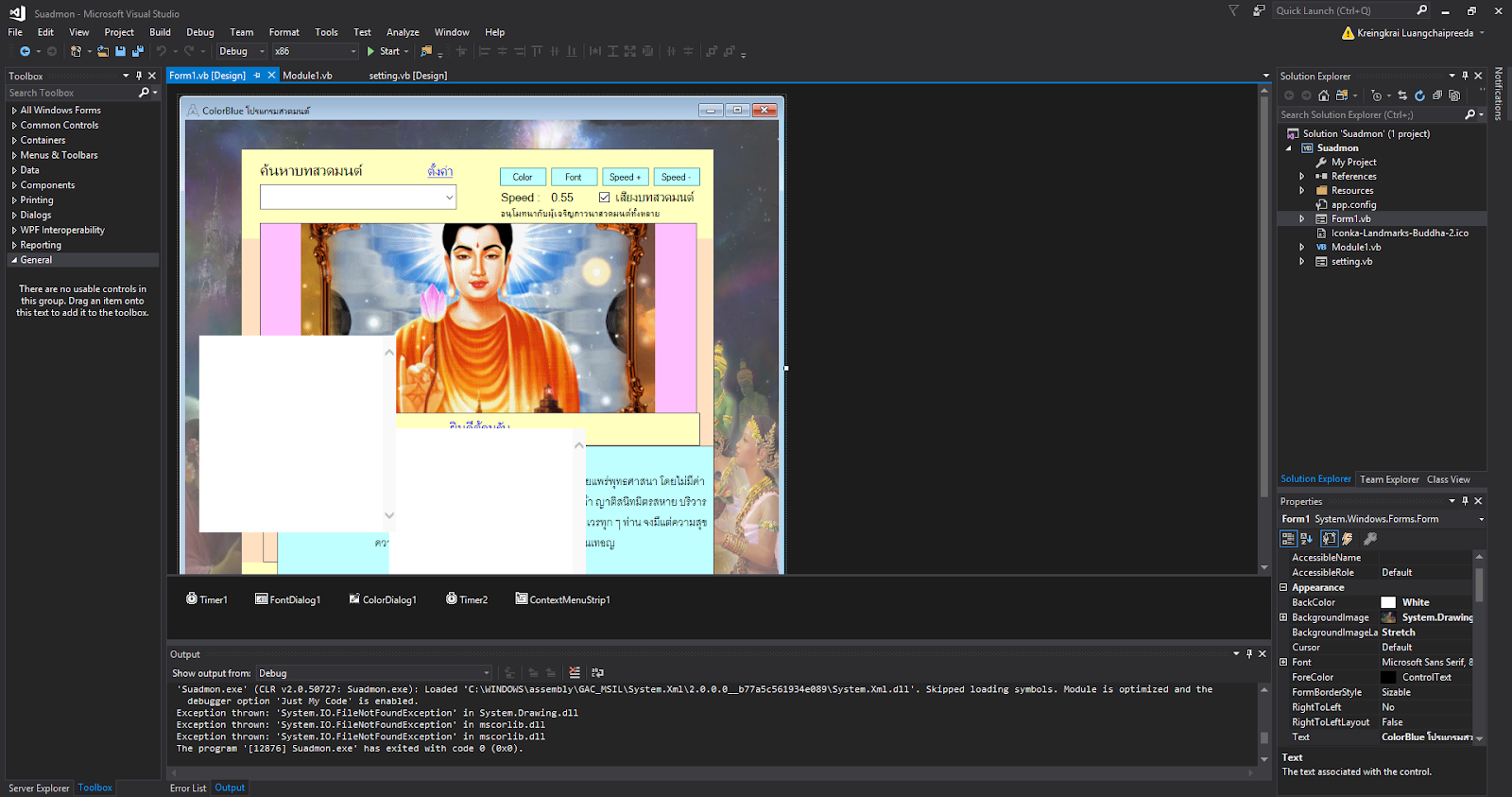1512x797 pixels.
Task: Click the Quick Launch search icon
Action: point(1422,10)
